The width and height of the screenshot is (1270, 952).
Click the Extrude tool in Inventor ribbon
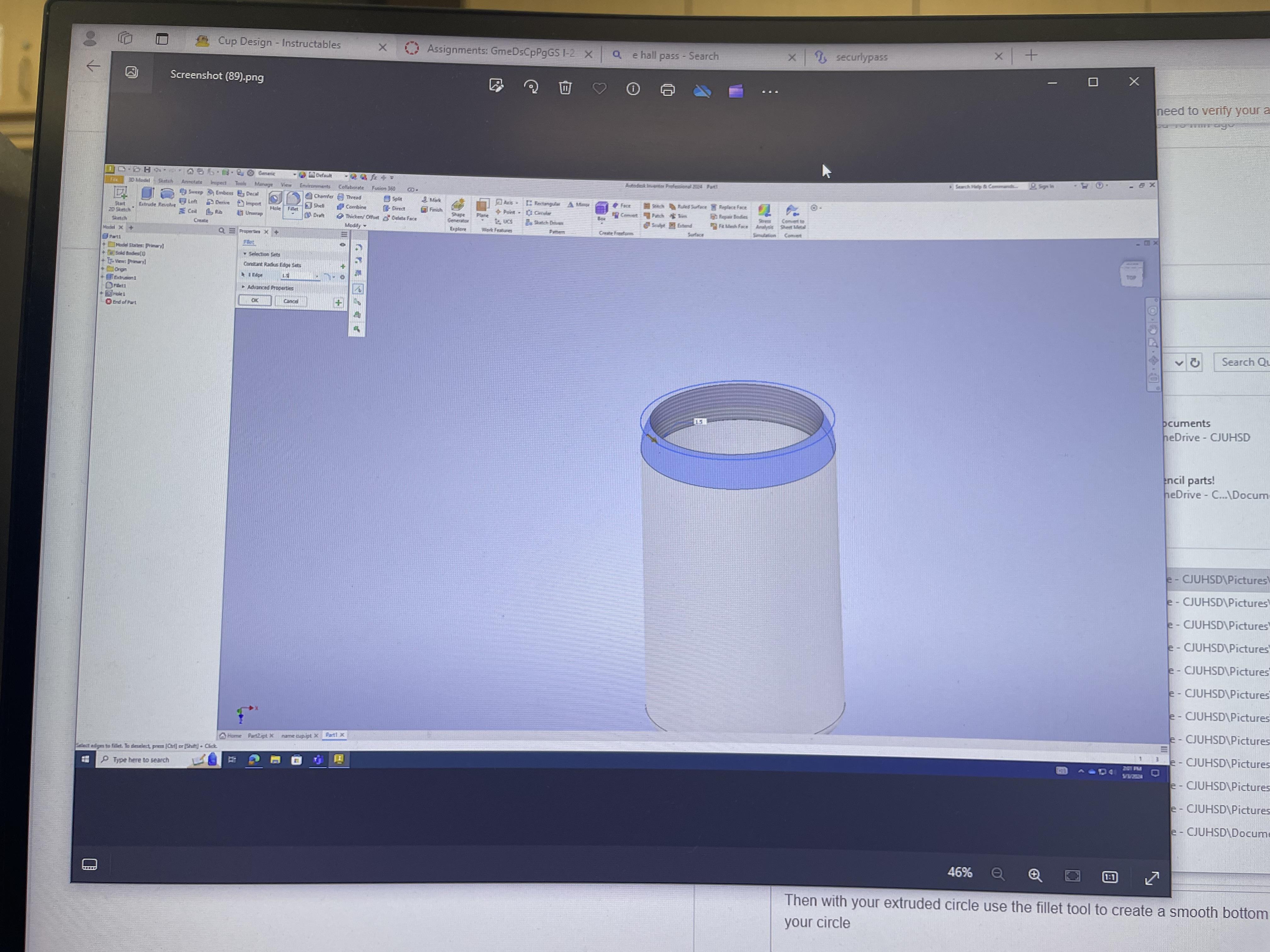147,197
